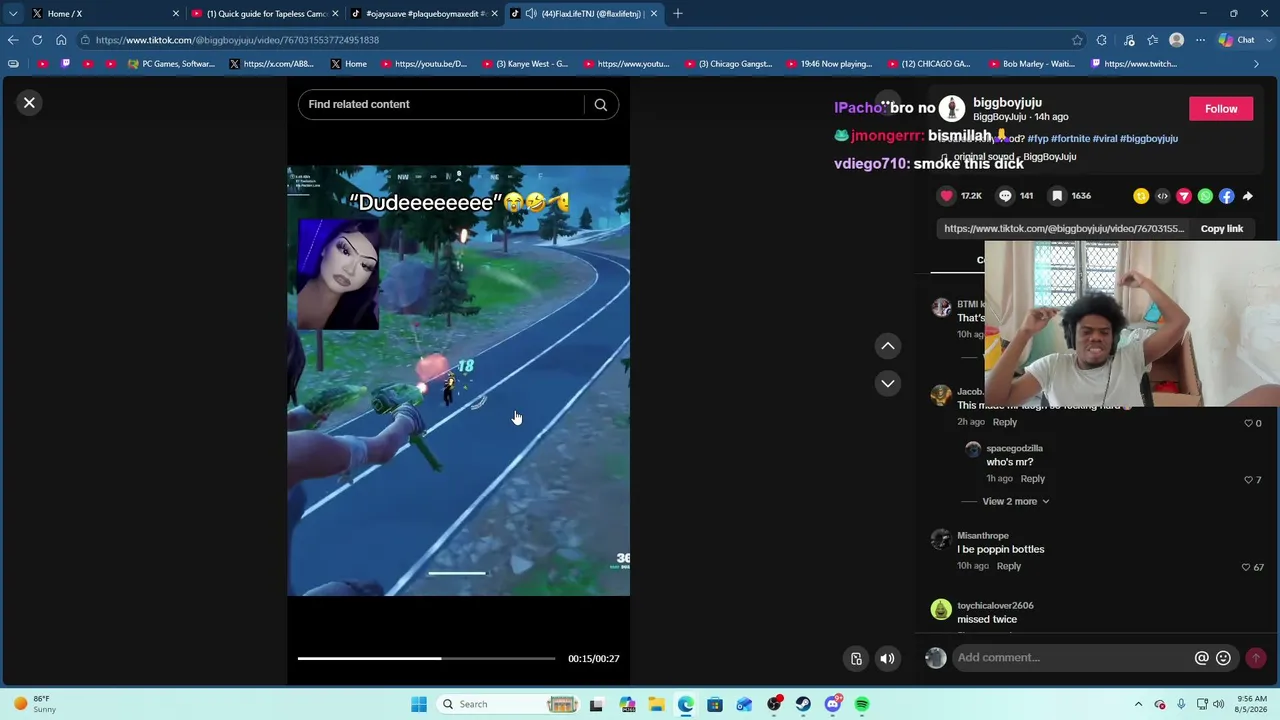Open the tab search dropdown
Viewport: 1280px width, 720px height.
[12, 14]
